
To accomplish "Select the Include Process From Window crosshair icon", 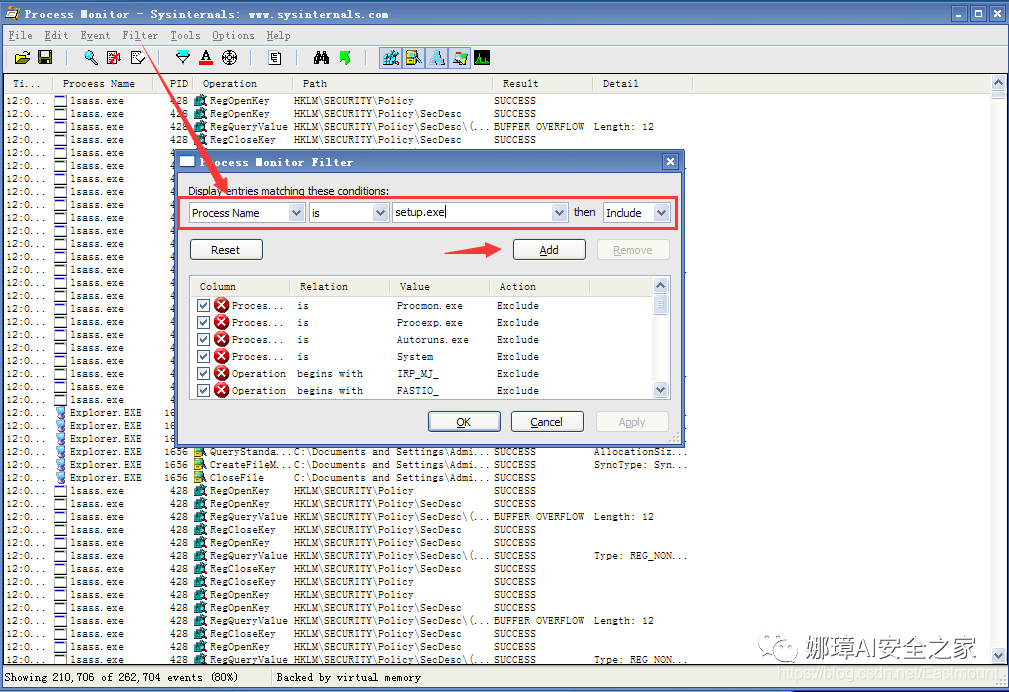I will coord(229,58).
